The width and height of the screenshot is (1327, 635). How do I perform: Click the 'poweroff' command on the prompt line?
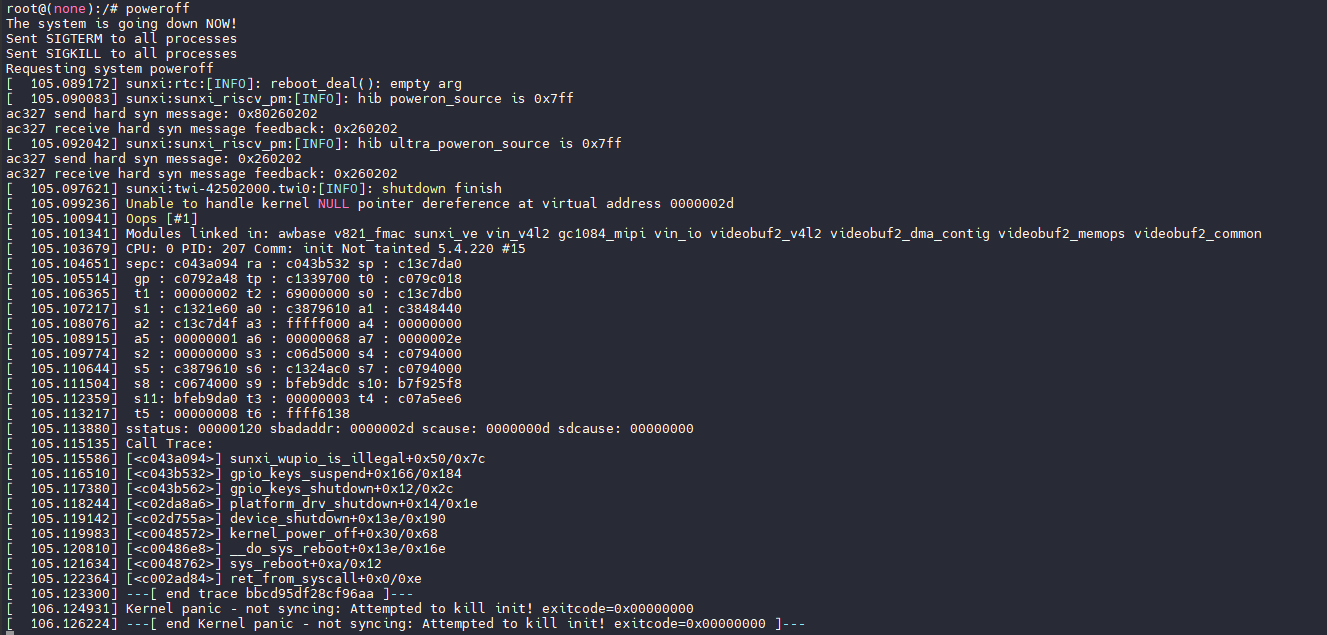[x=157, y=9]
